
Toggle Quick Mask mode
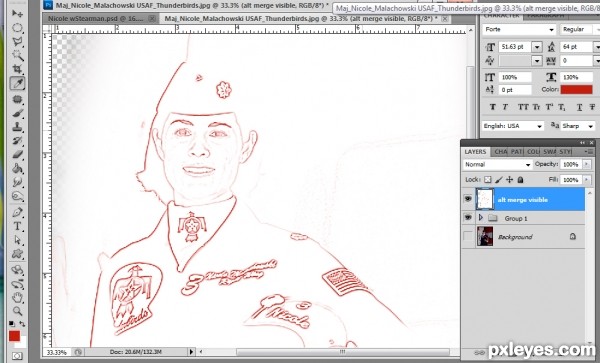17,356
